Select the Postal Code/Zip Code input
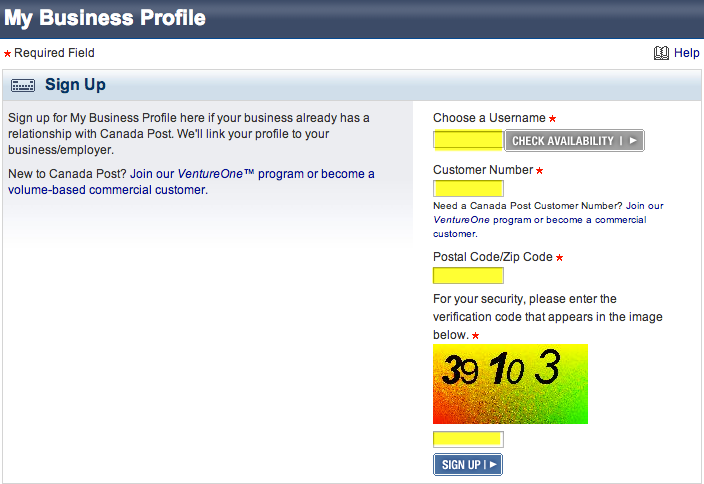The height and width of the screenshot is (484, 704). (468, 275)
